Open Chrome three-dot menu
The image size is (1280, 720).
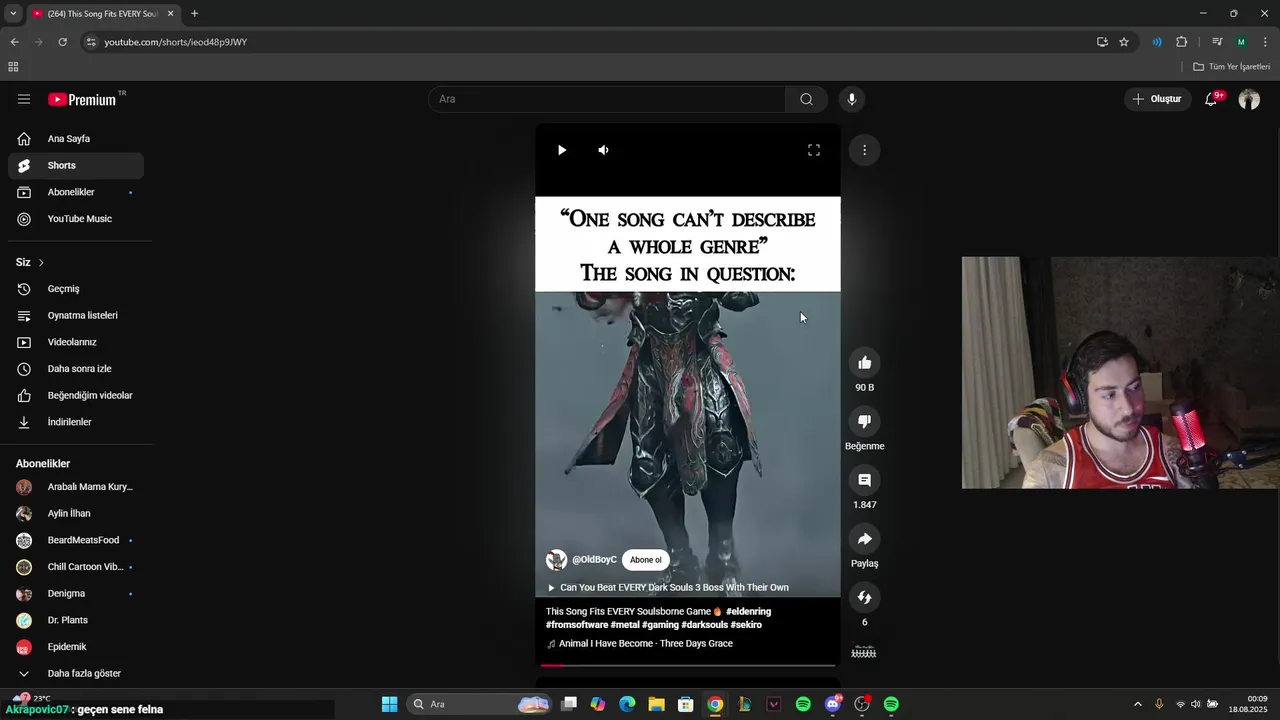[1265, 42]
